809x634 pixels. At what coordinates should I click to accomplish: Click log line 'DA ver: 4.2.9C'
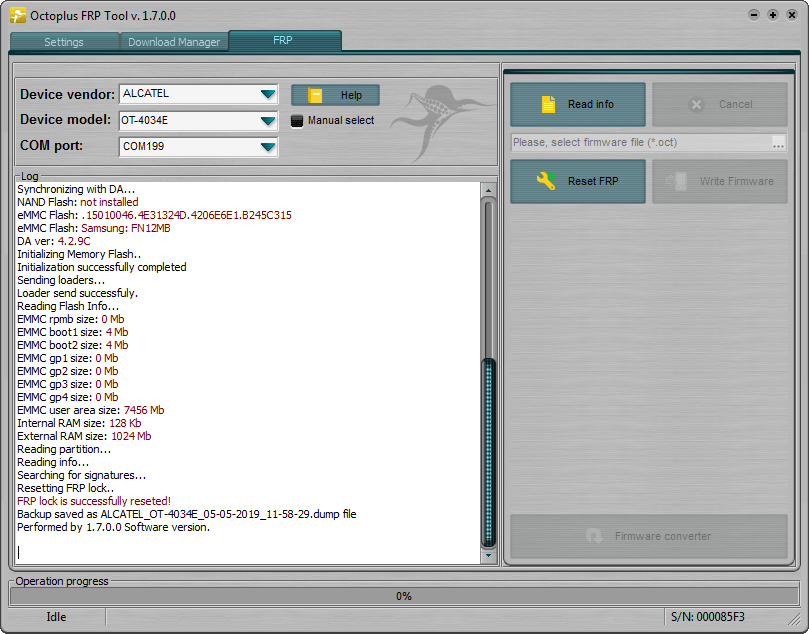[54, 241]
